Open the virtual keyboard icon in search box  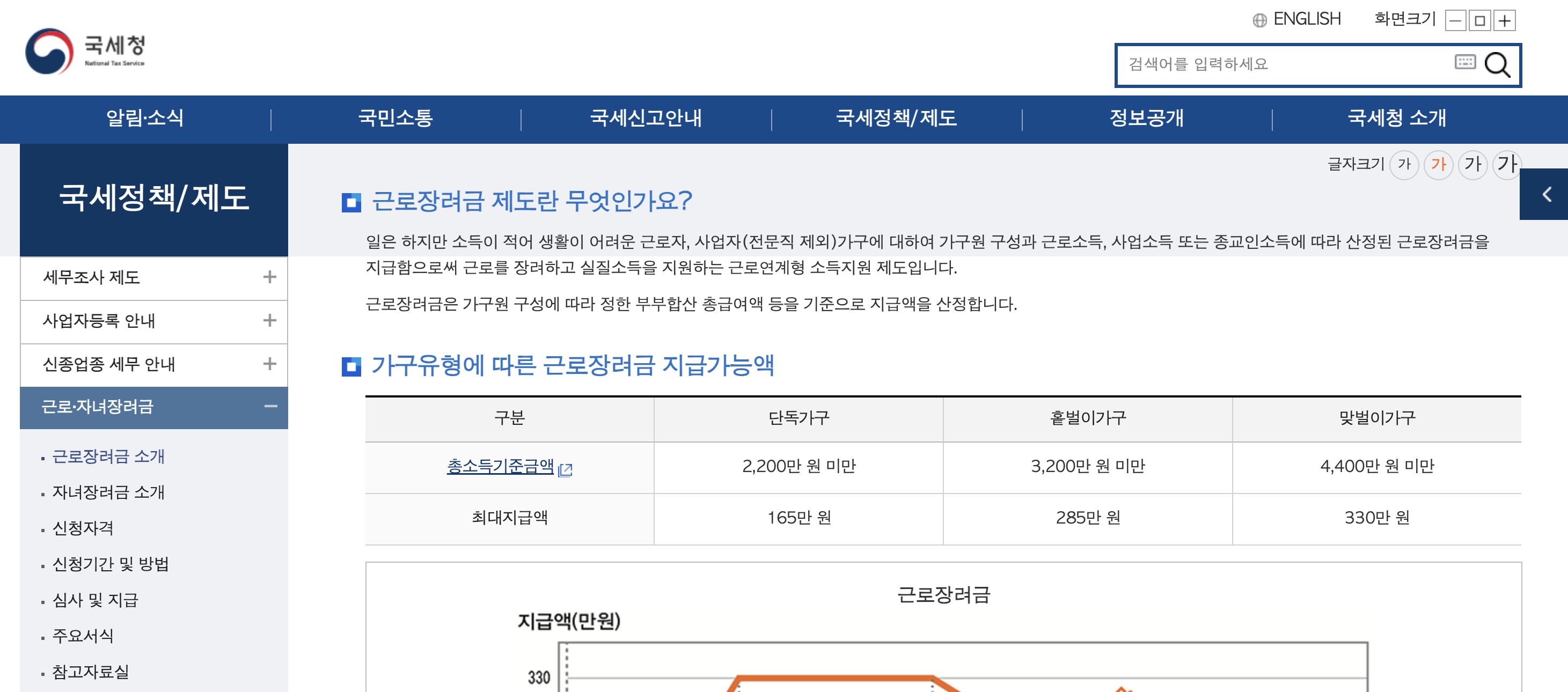tap(1464, 62)
